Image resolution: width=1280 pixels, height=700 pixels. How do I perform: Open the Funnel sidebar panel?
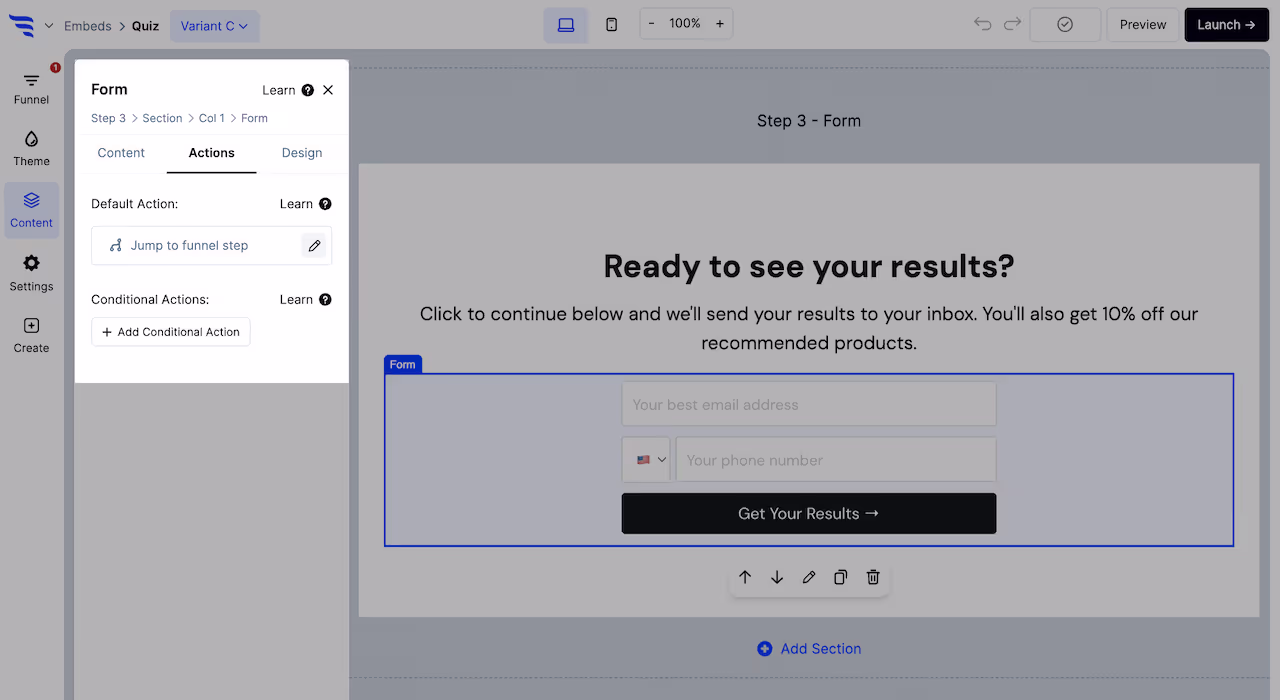tap(31, 88)
